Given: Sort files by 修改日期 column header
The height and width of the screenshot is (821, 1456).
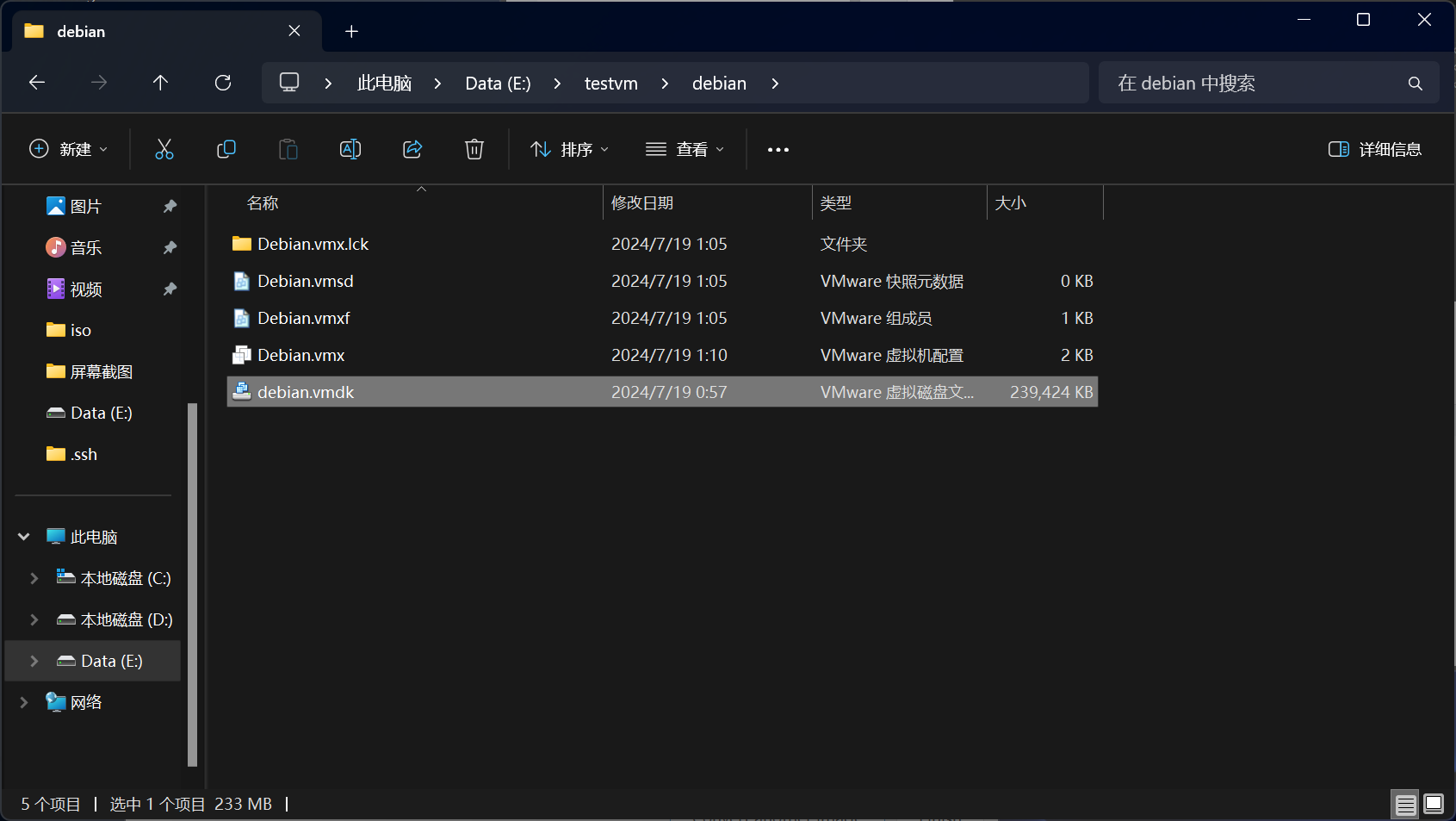Looking at the screenshot, I should [642, 203].
